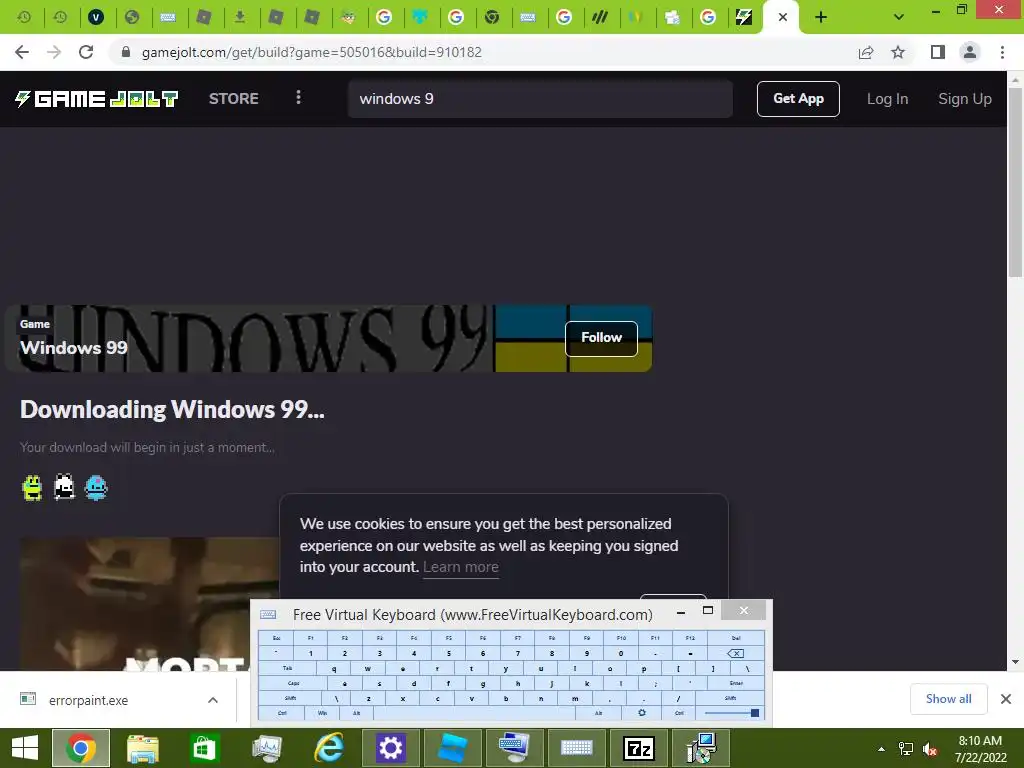Click the virtual keyboard settings gear

tap(642, 712)
